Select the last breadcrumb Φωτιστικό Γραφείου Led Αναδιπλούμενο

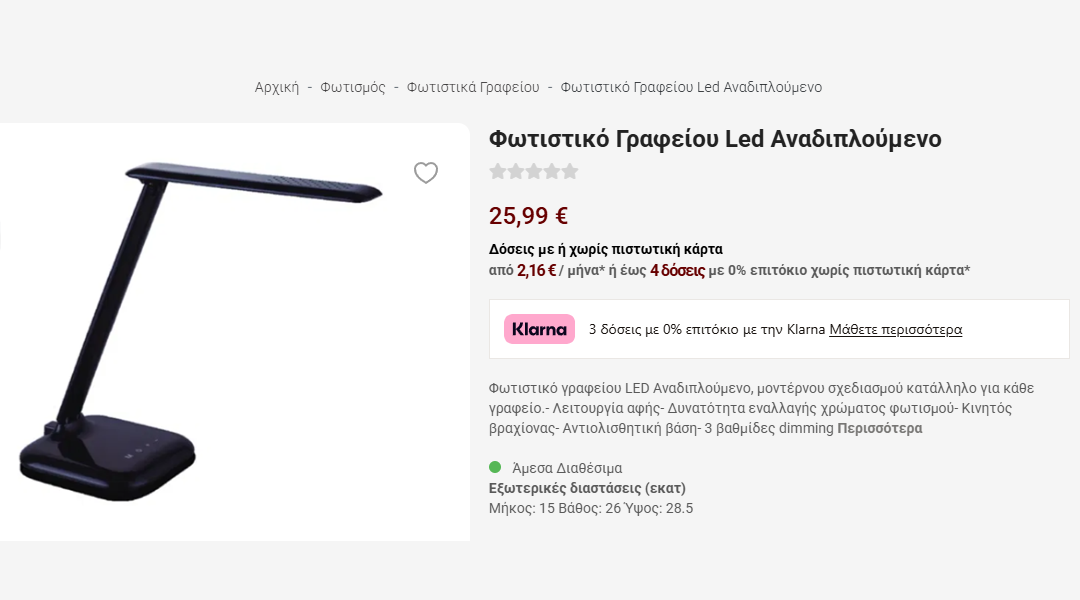(x=691, y=87)
